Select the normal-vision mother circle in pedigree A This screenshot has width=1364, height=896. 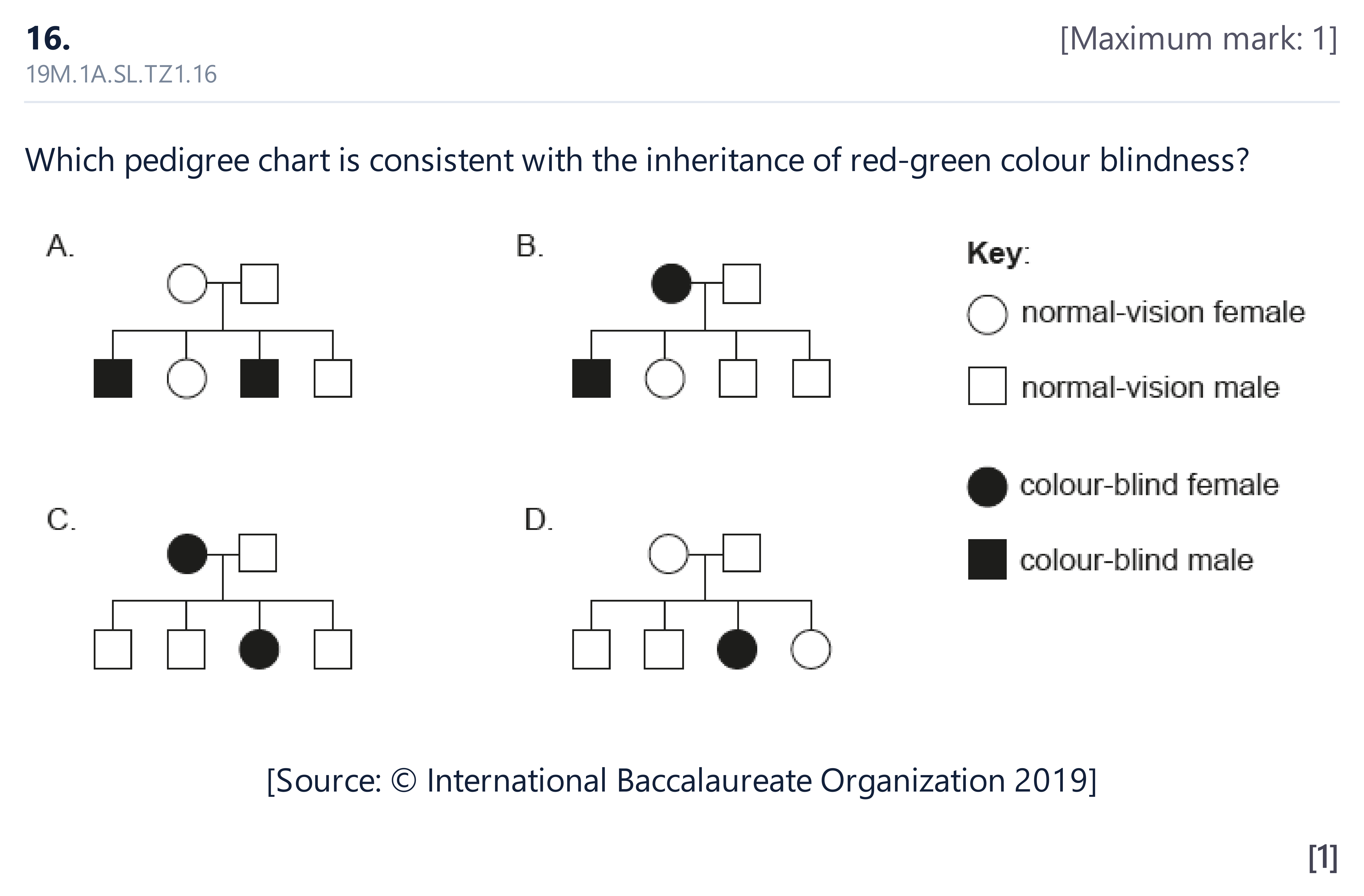187,284
